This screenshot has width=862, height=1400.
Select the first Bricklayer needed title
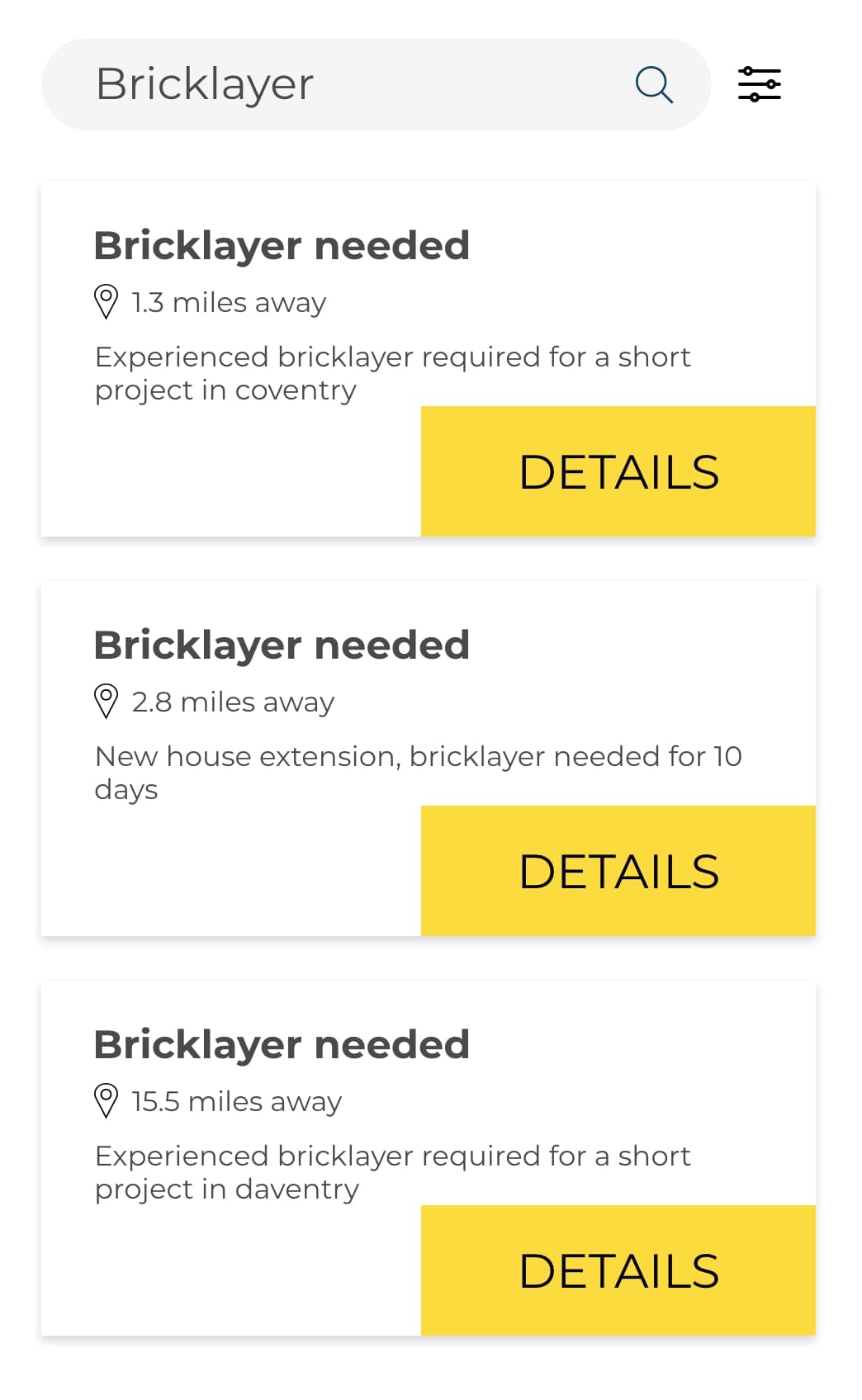[x=282, y=246]
